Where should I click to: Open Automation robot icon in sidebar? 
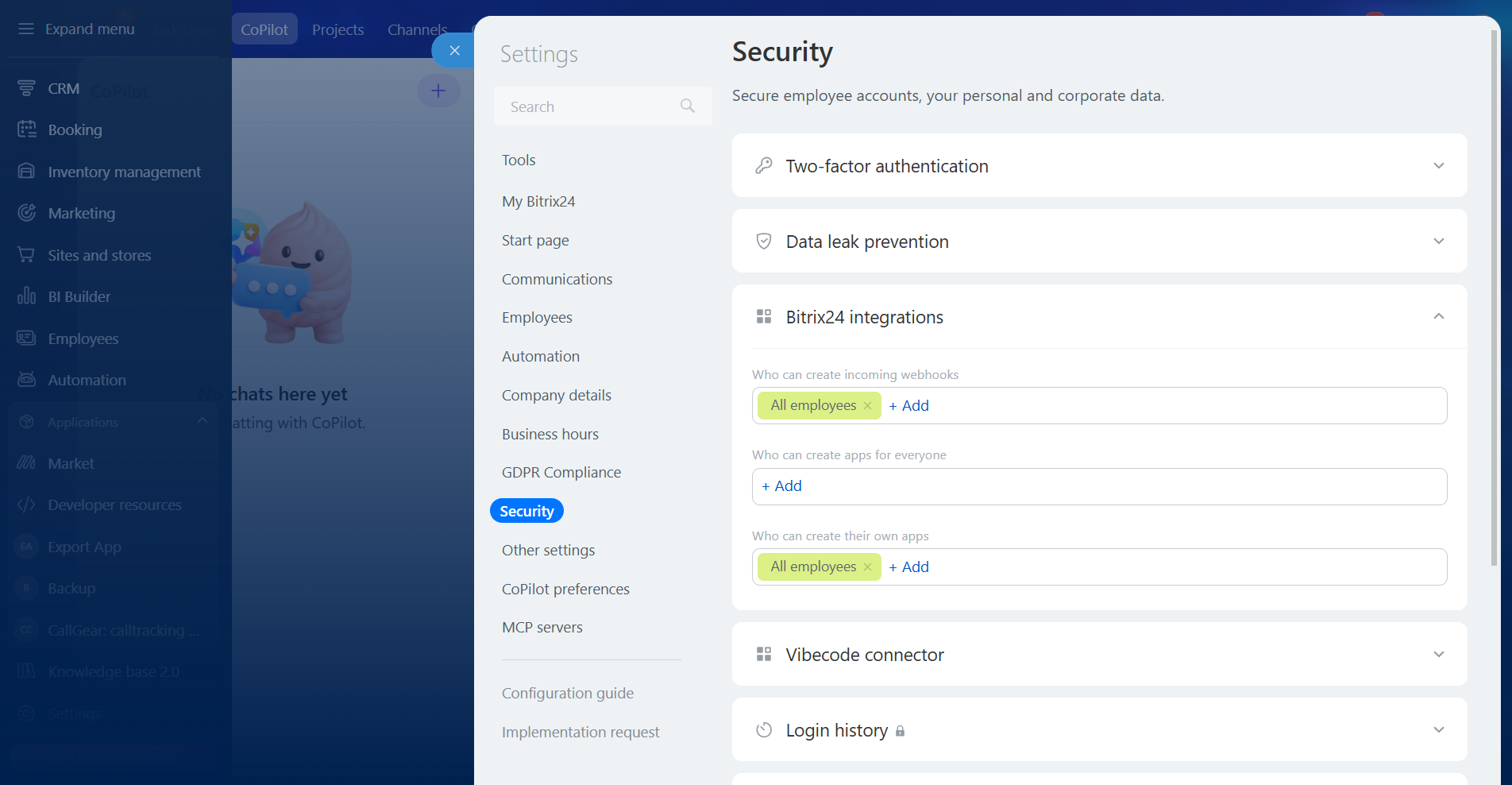[27, 379]
